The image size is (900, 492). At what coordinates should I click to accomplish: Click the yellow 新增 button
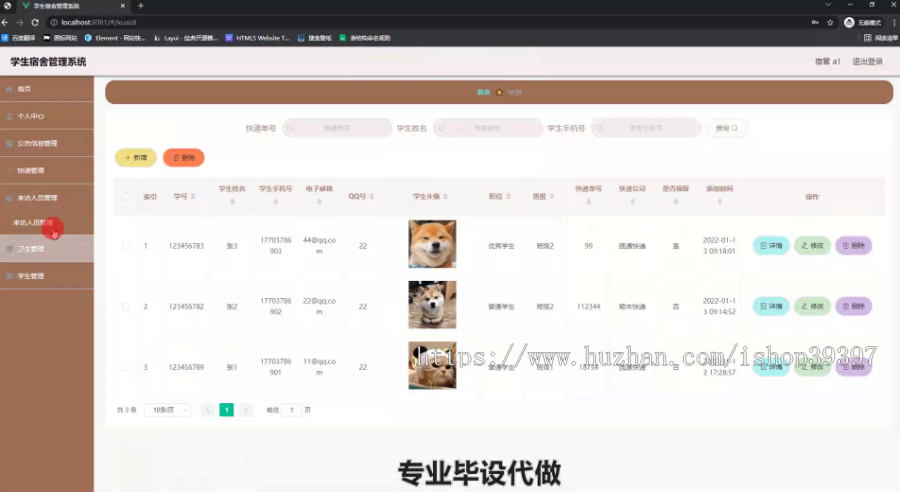[x=136, y=157]
